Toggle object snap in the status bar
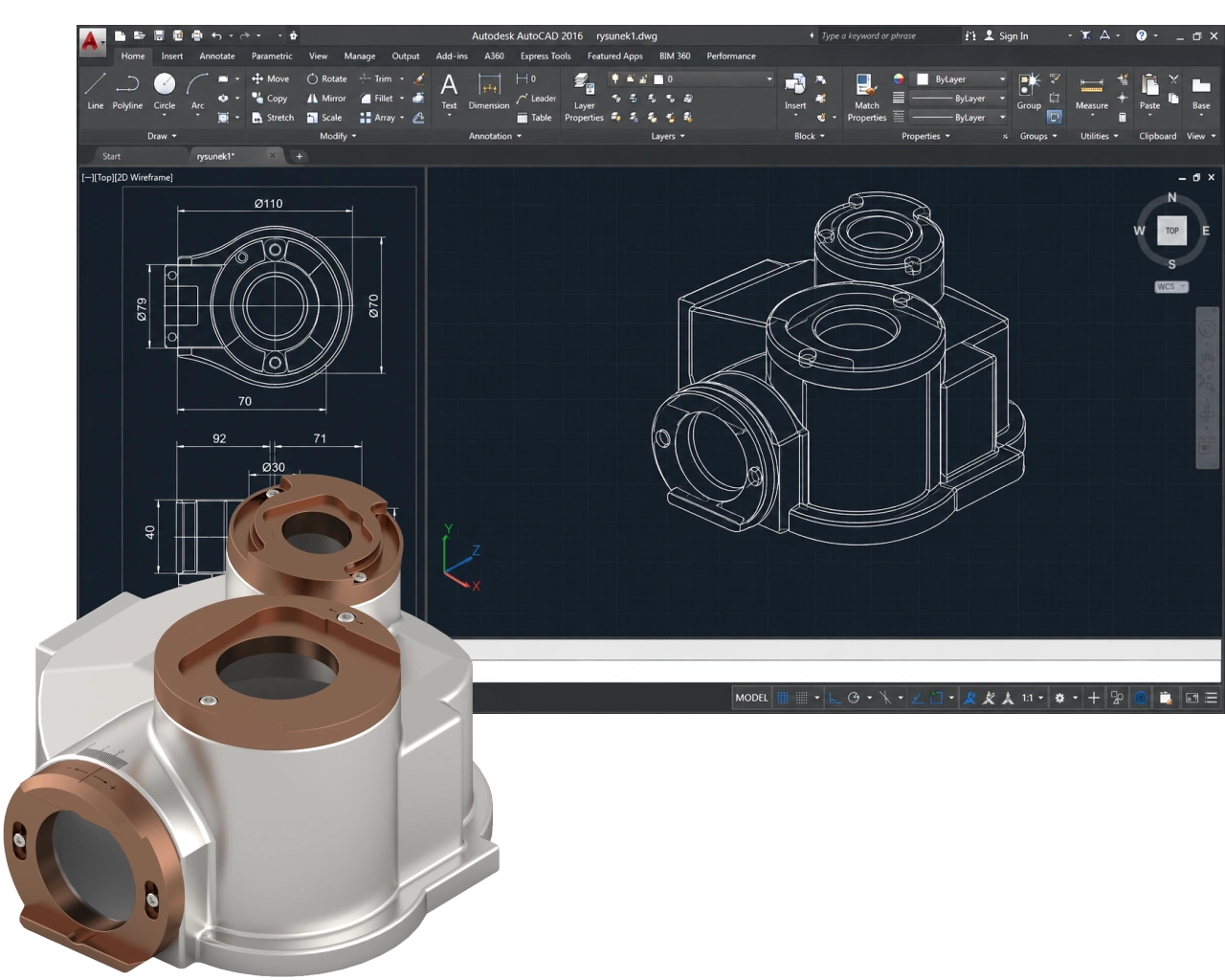The image size is (1225, 980). [937, 698]
